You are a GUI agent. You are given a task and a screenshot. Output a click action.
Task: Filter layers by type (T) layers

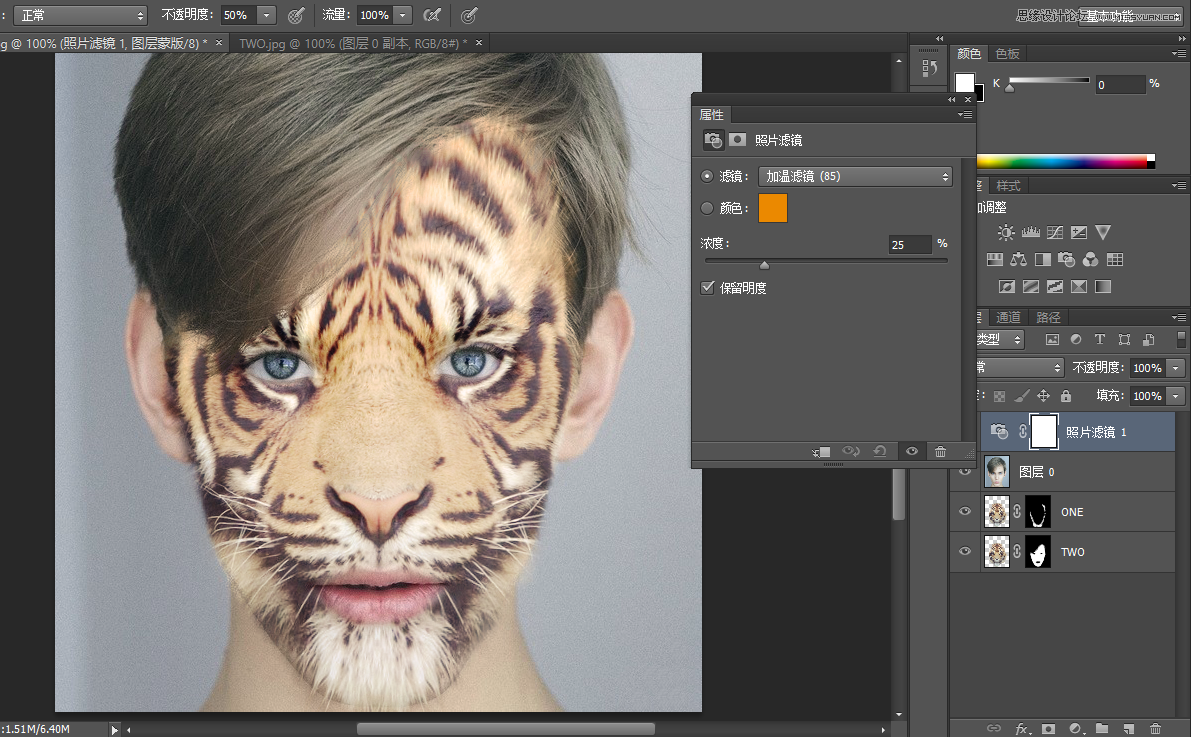[1099, 340]
